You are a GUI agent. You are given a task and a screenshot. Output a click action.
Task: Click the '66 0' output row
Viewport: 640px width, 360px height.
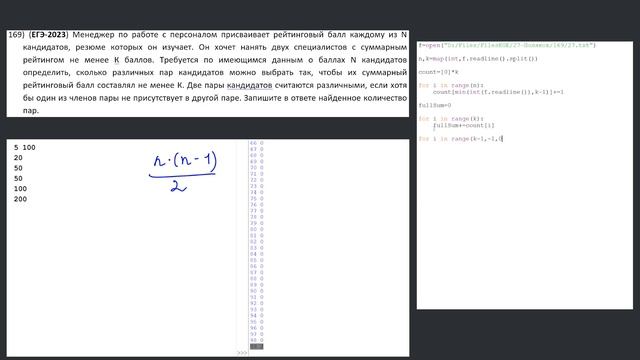(257, 143)
